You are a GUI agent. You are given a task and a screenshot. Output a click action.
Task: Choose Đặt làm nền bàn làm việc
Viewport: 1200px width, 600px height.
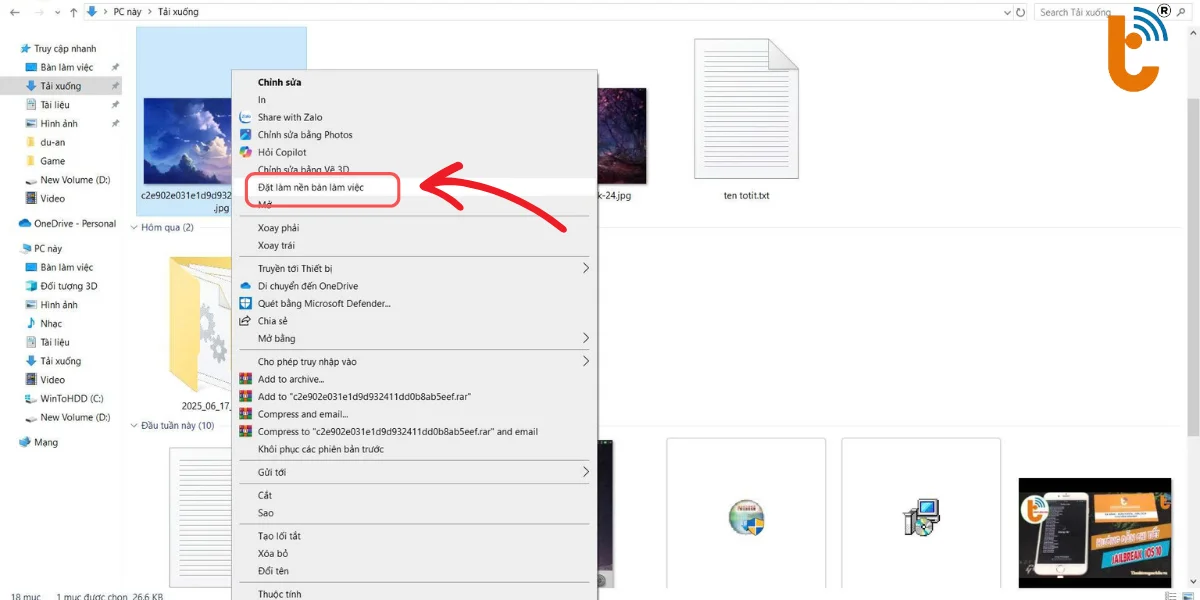click(310, 187)
